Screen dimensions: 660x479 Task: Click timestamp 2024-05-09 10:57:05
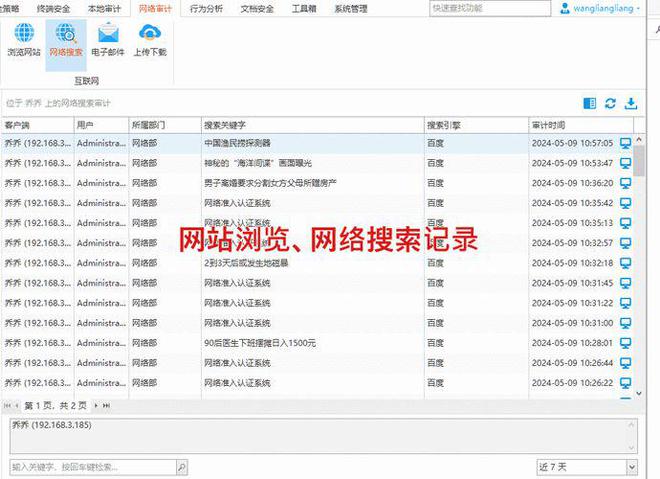click(x=572, y=144)
